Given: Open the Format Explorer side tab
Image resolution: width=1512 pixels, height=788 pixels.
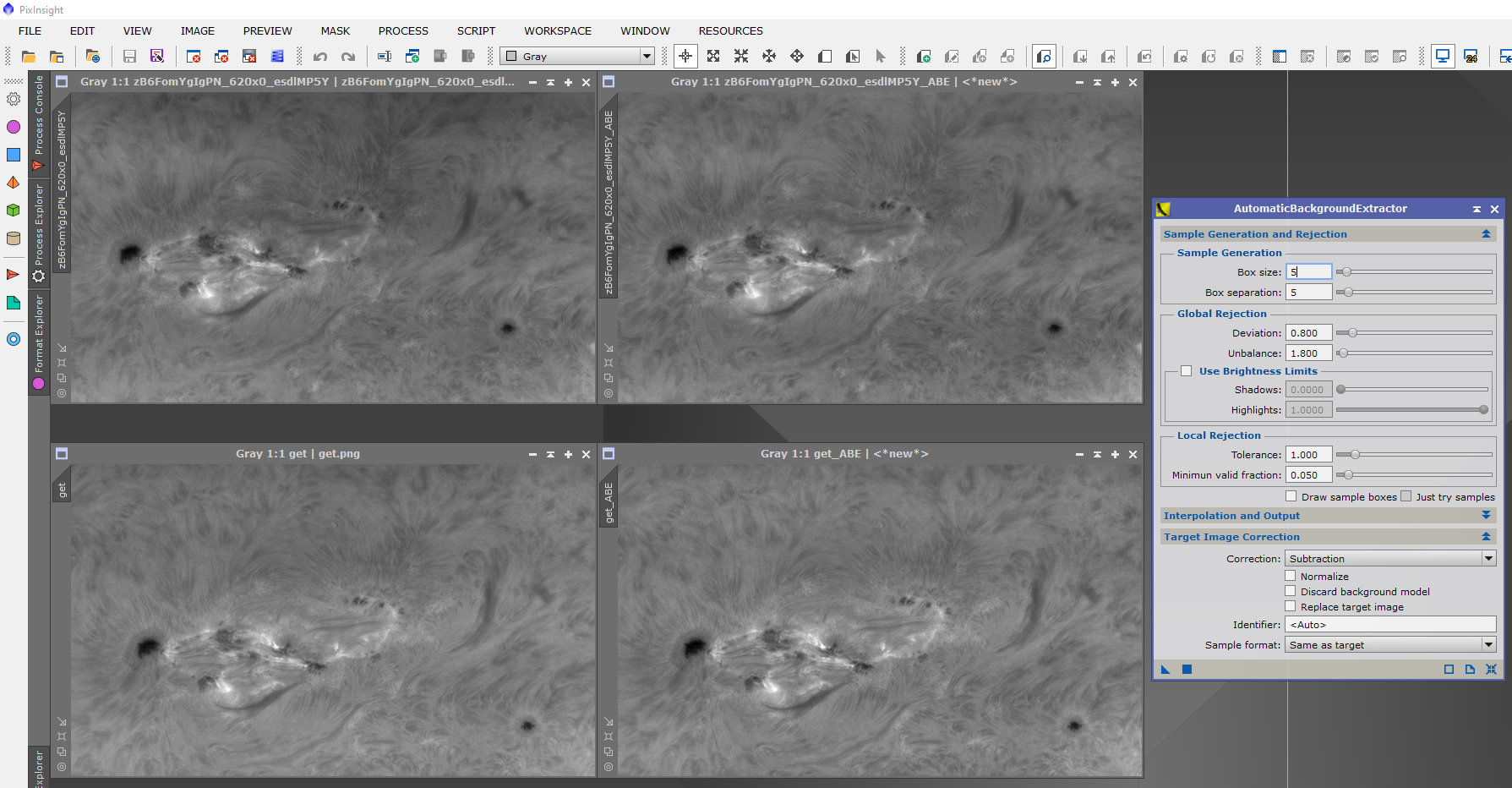Looking at the screenshot, I should 38,342.
